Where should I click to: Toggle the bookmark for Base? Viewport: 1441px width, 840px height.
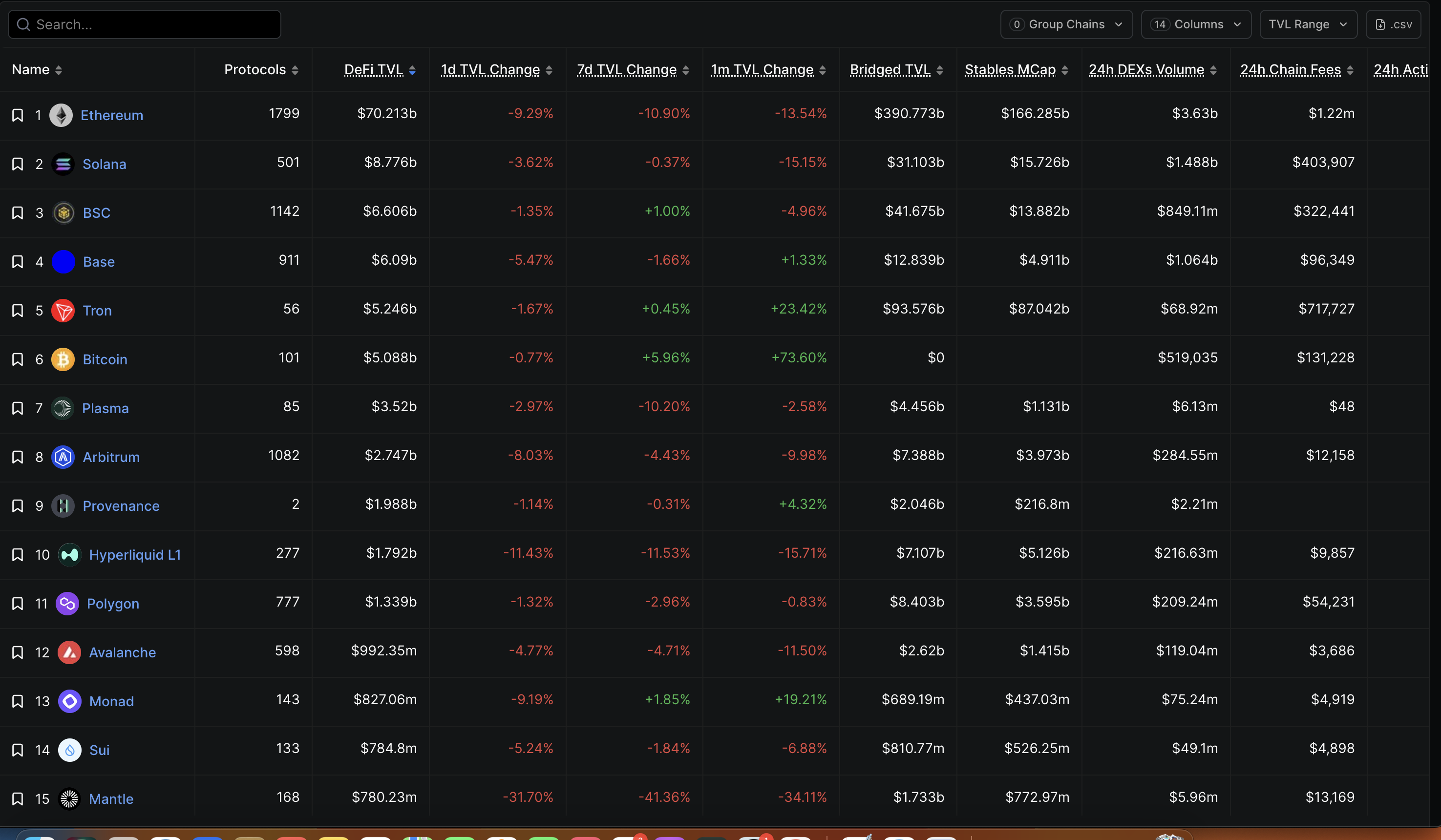pos(17,261)
